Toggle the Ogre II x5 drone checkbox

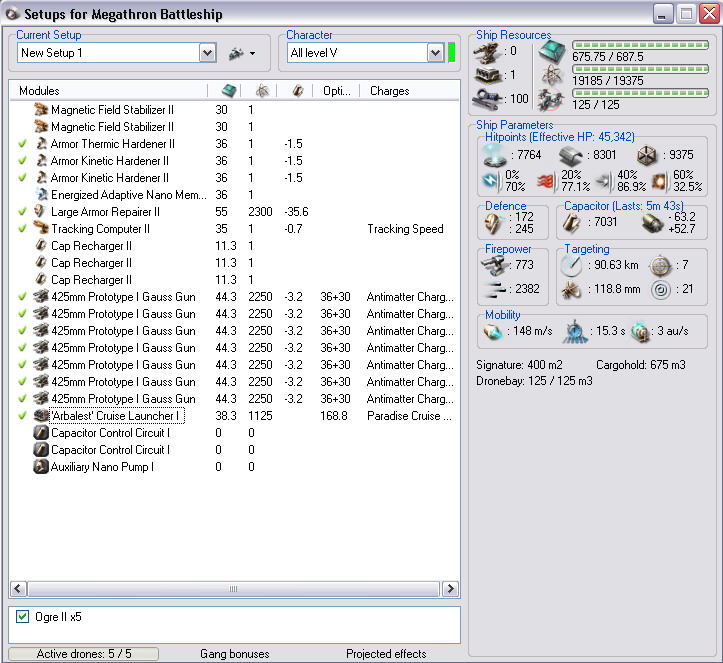tap(22, 616)
